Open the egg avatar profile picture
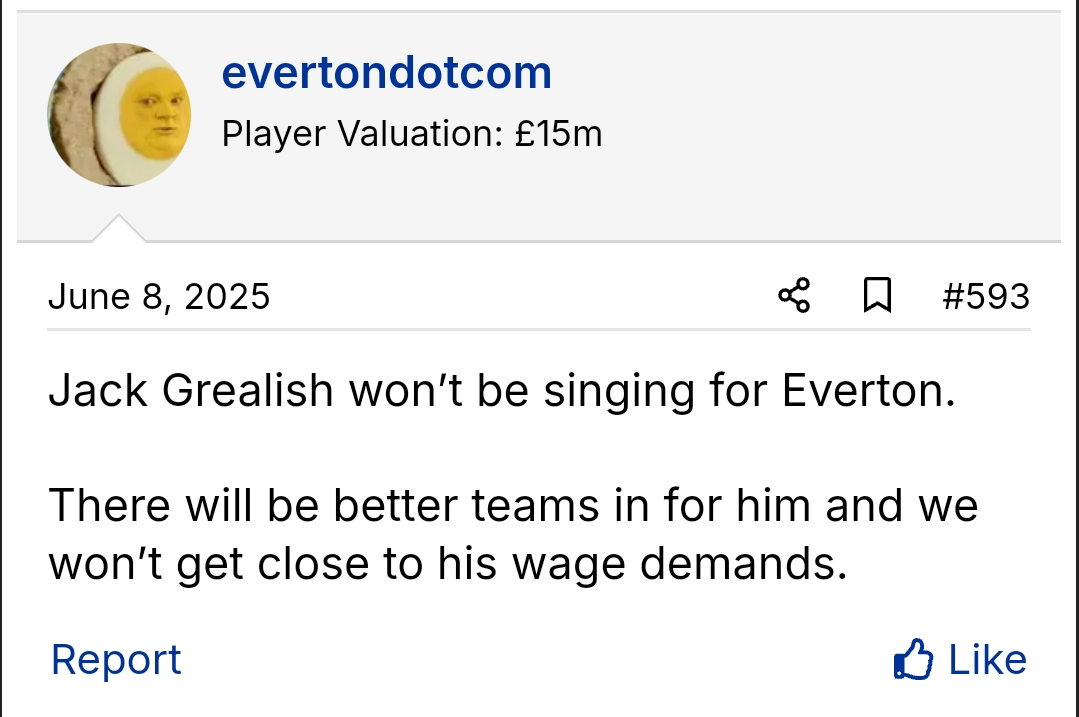 (x=120, y=115)
